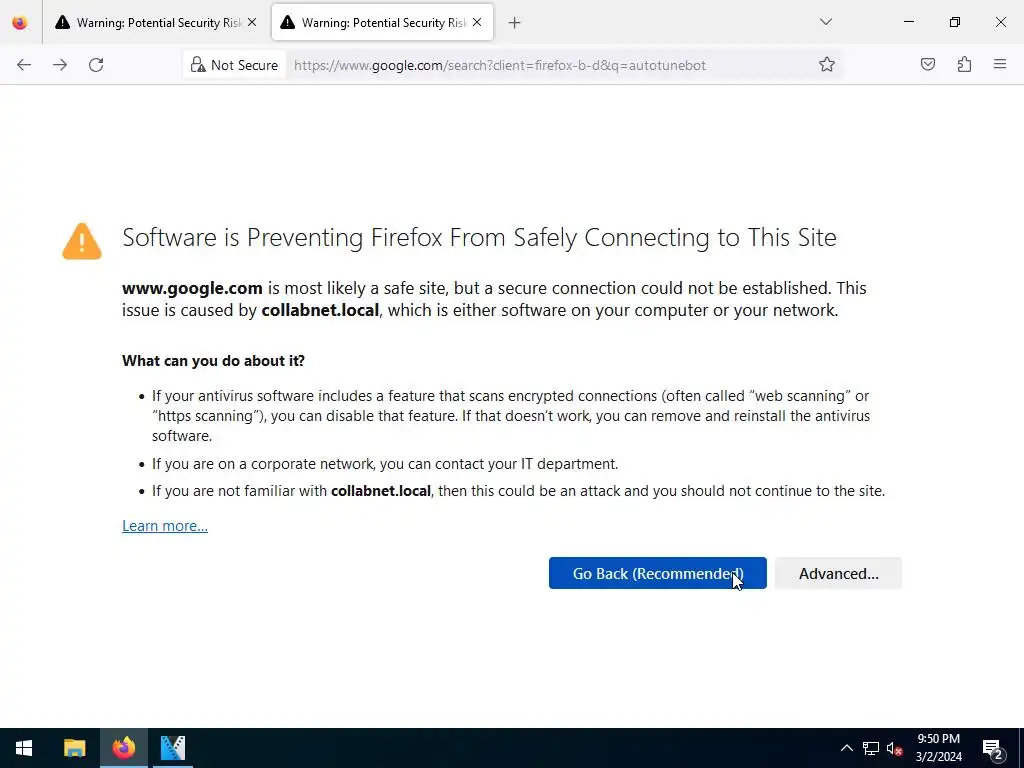The width and height of the screenshot is (1024, 768).
Task: Open the Save to Pocket icon
Action: [x=928, y=65]
